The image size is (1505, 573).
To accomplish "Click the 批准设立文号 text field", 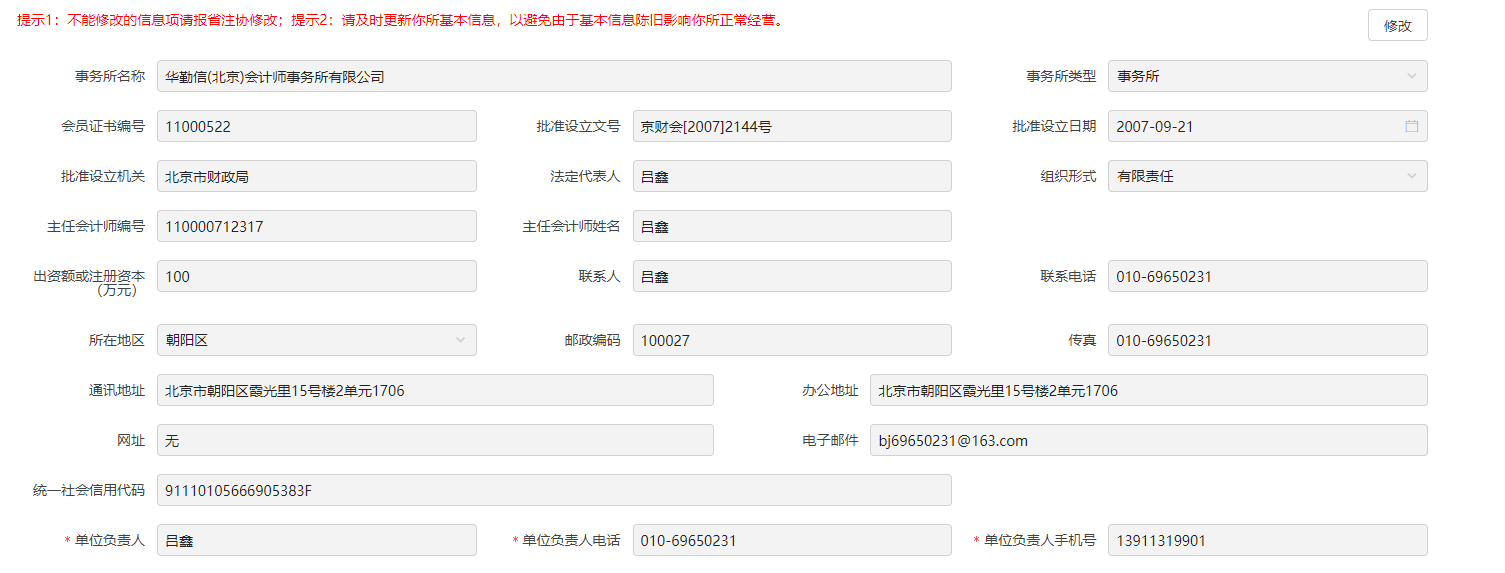I will pyautogui.click(x=791, y=126).
